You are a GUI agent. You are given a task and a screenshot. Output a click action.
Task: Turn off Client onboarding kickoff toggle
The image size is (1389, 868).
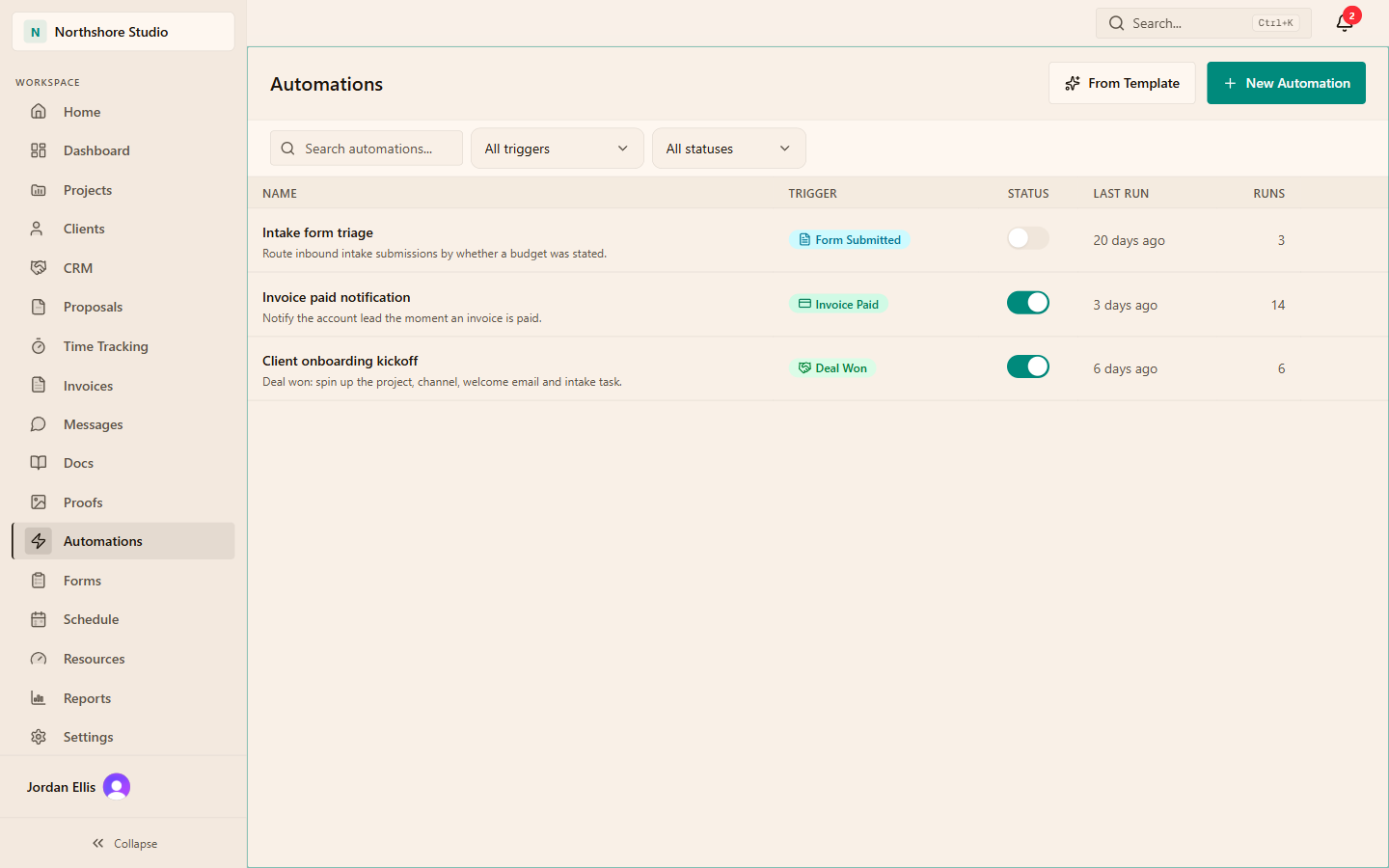click(x=1028, y=366)
